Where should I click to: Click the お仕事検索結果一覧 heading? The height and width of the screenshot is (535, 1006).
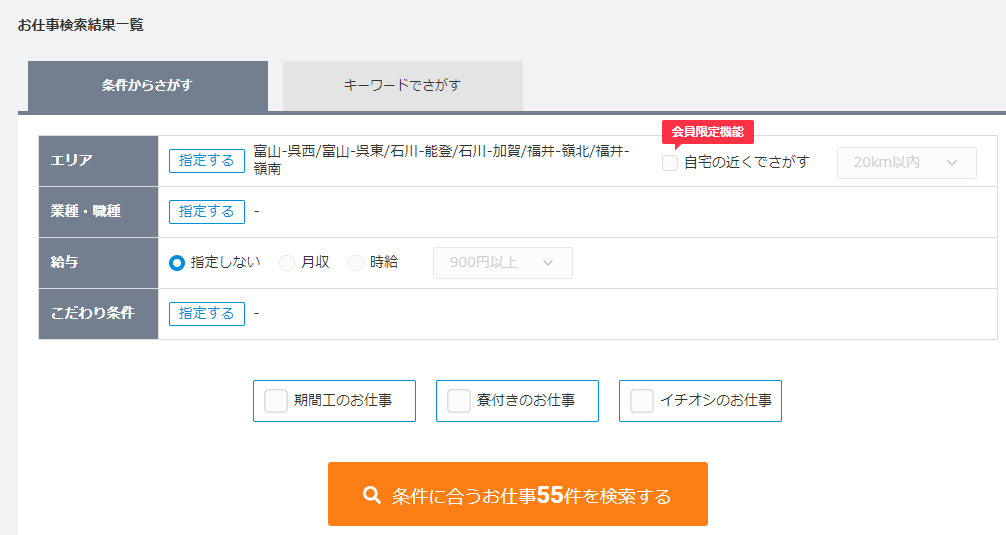pyautogui.click(x=81, y=26)
